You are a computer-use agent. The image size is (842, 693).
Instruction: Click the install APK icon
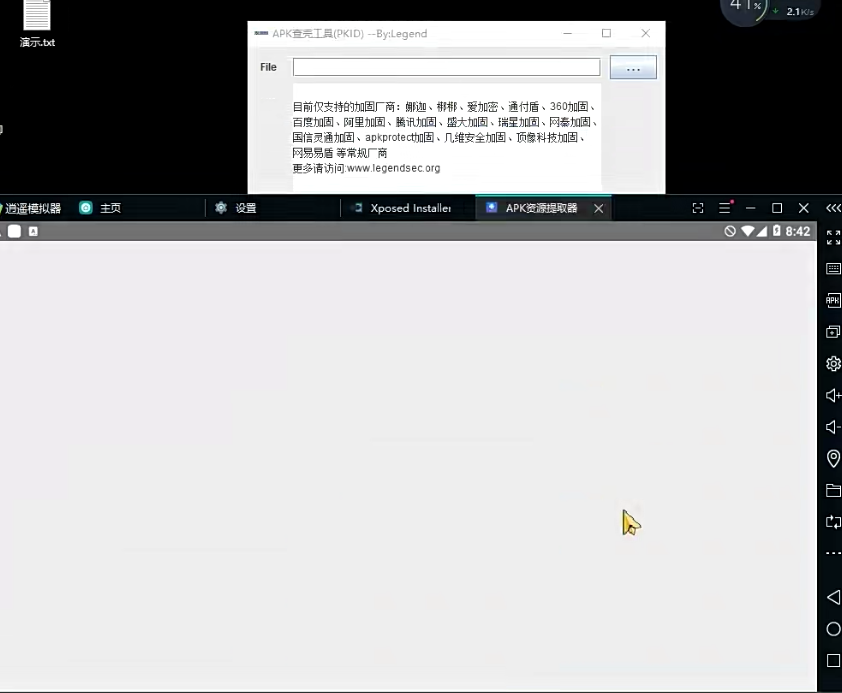pos(833,300)
